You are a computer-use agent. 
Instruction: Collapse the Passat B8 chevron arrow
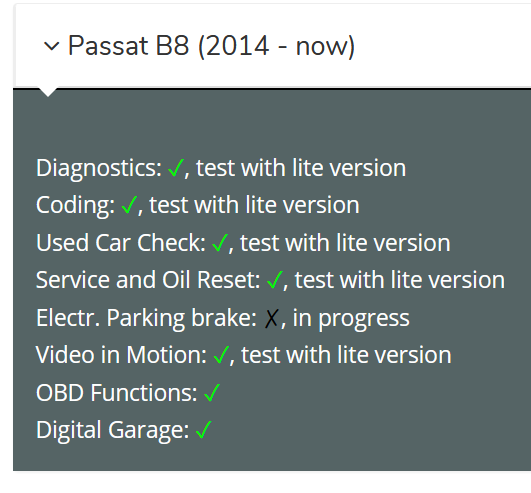pyautogui.click(x=52, y=46)
